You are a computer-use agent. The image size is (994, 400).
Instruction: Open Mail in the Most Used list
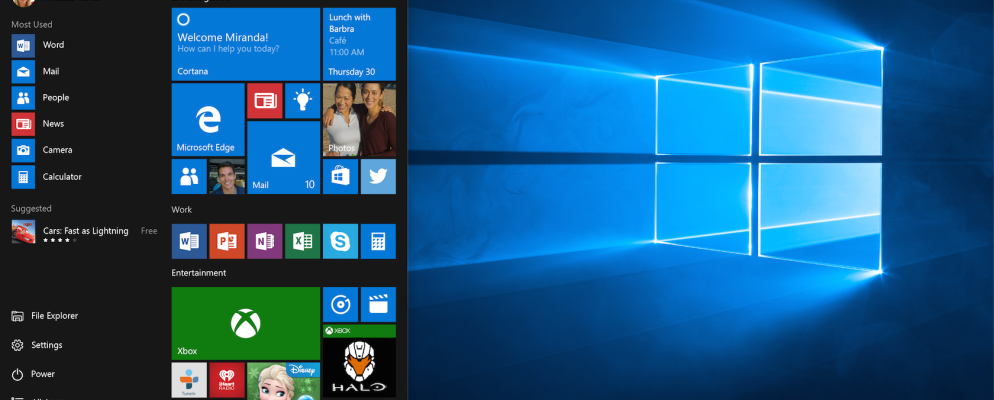pyautogui.click(x=36, y=72)
